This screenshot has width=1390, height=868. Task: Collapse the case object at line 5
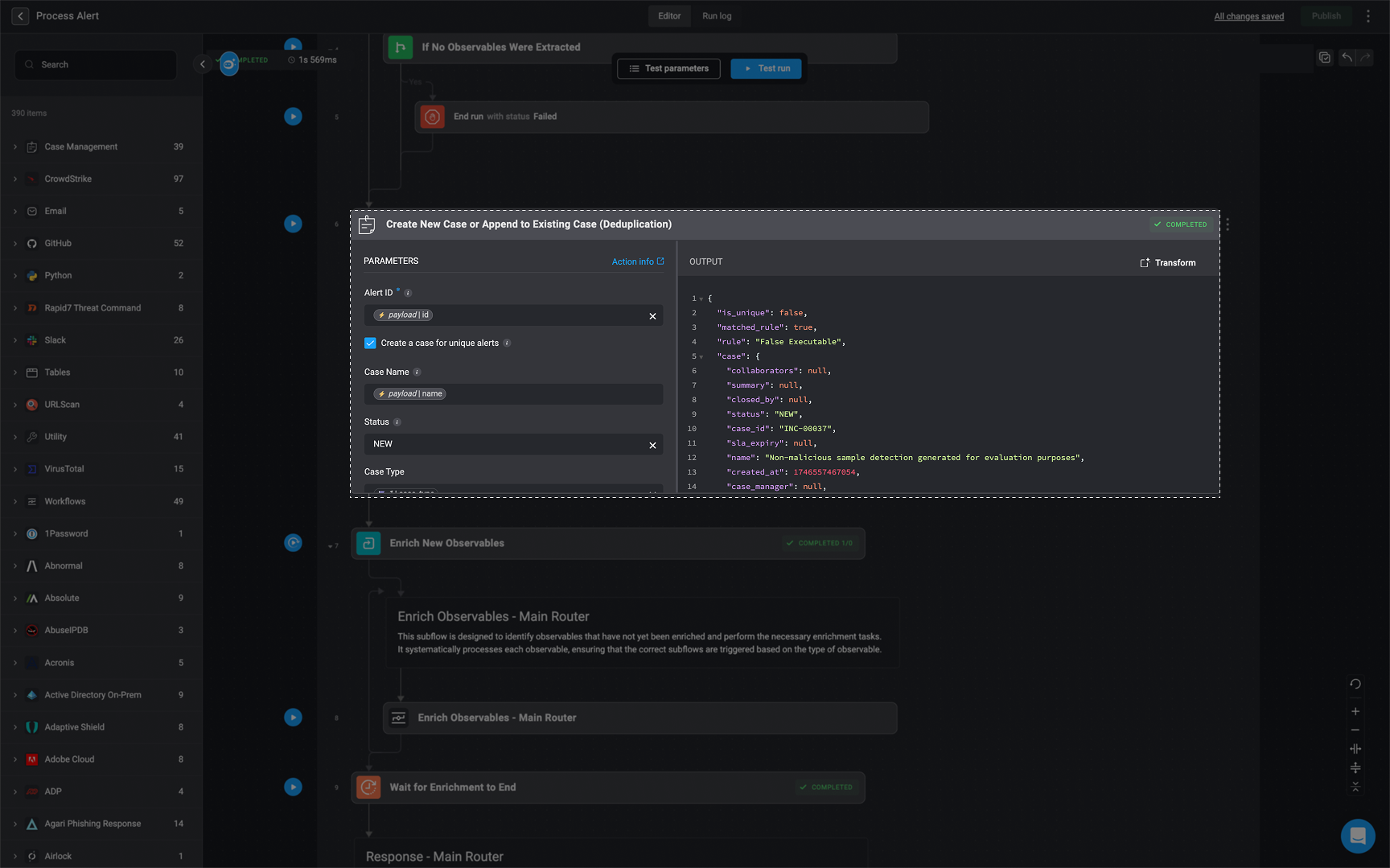(701, 357)
